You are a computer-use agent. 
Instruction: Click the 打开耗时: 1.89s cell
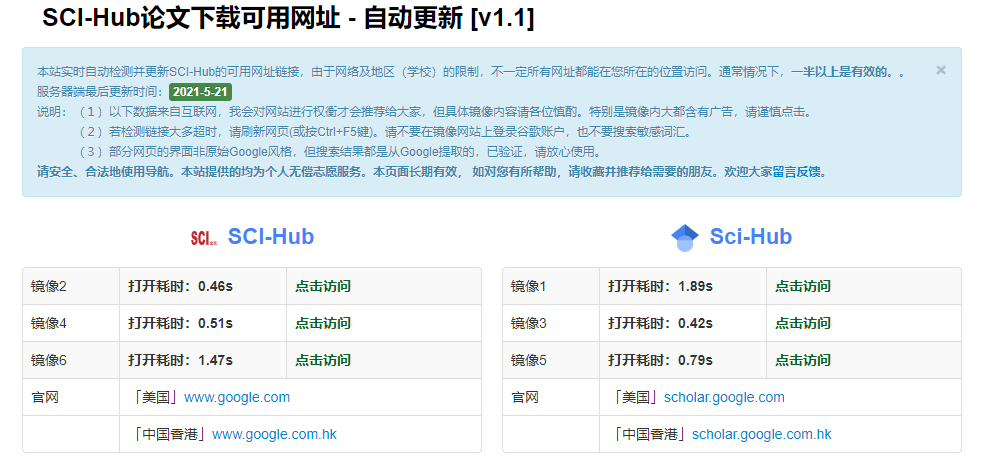pyautogui.click(x=683, y=286)
